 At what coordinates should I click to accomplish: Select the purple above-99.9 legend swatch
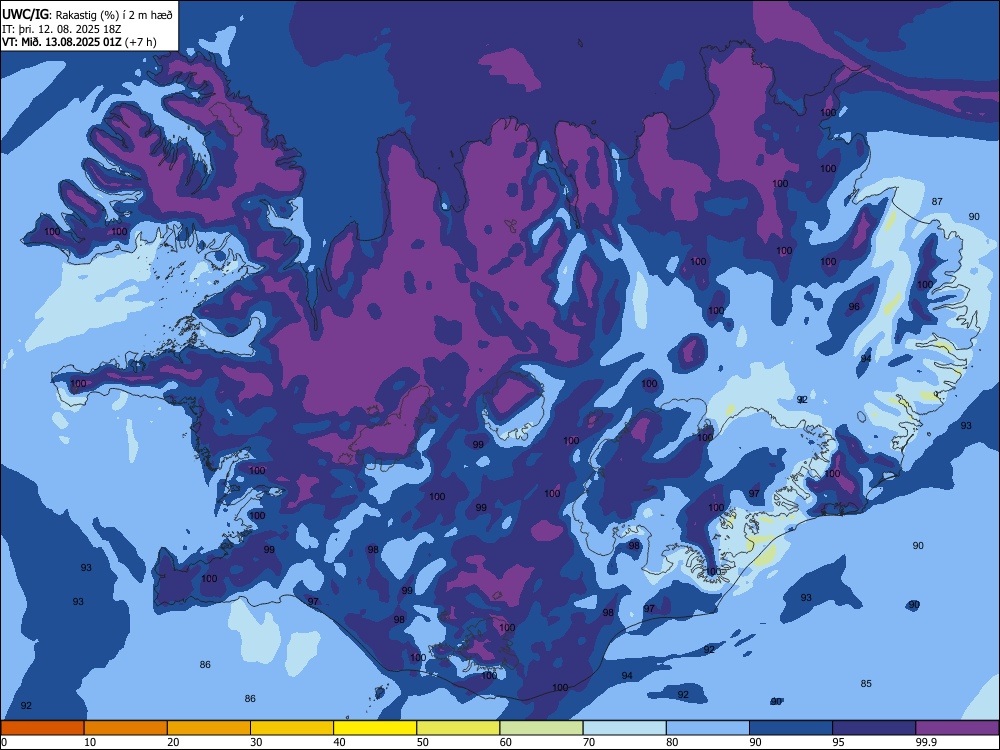click(x=957, y=728)
